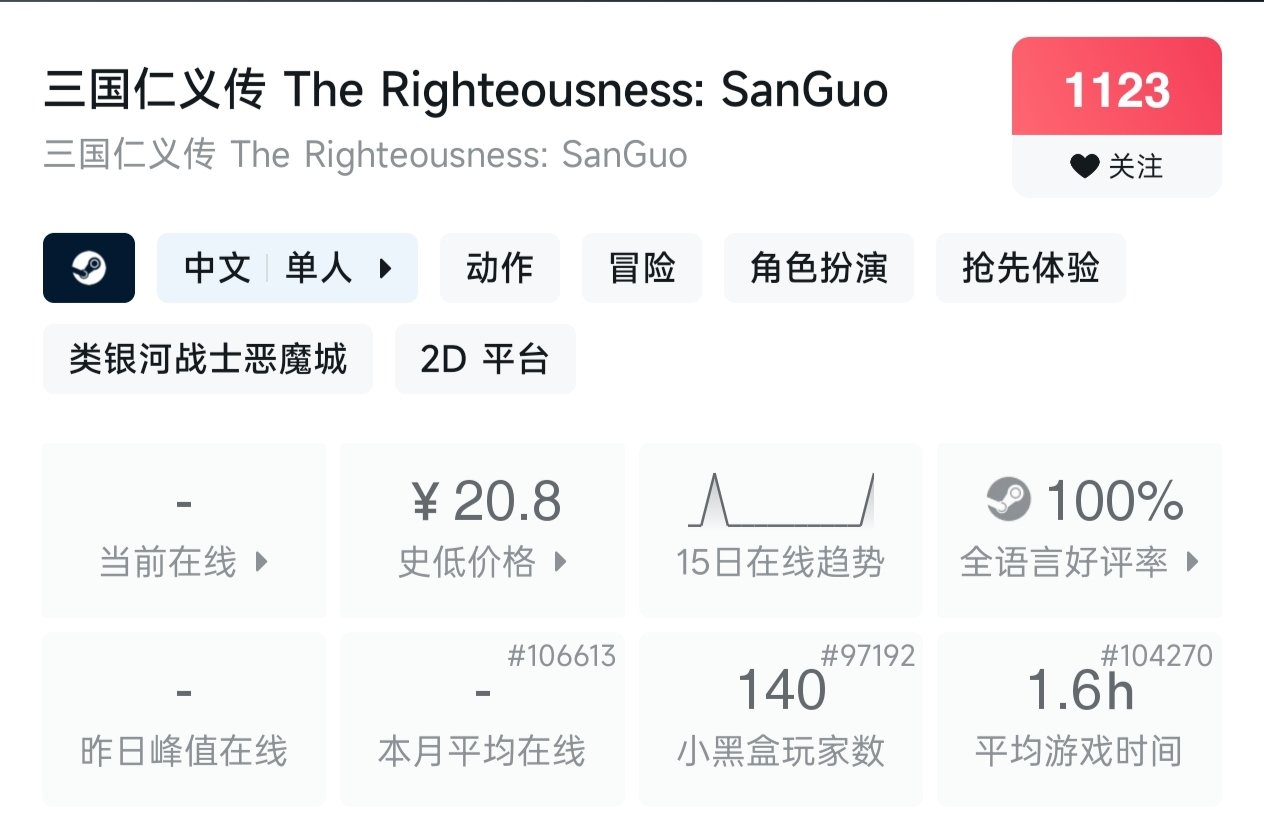Open the 小黑盒玩家数 stat card

pos(781,718)
